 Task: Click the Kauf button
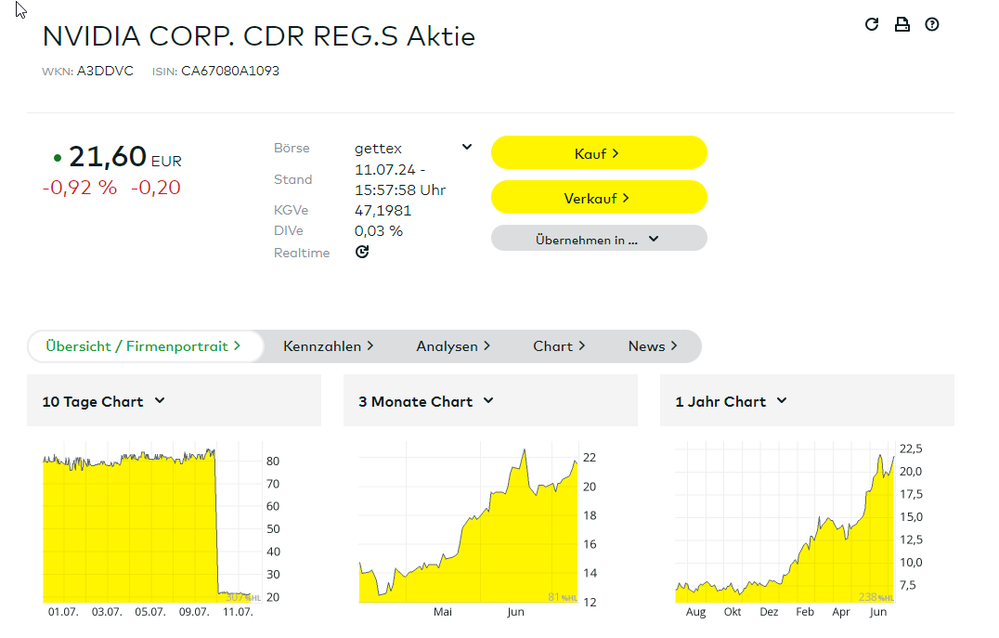599,153
